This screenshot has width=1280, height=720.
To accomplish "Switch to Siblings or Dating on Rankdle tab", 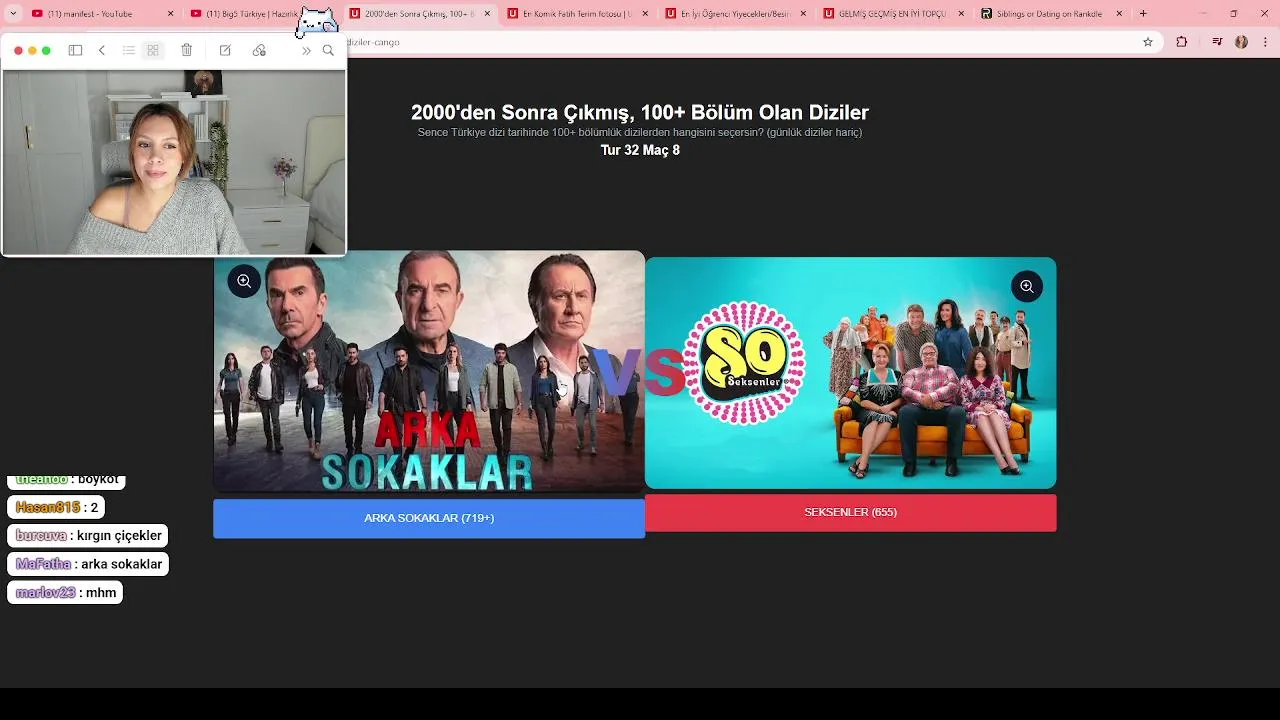I will pyautogui.click(x=1052, y=14).
